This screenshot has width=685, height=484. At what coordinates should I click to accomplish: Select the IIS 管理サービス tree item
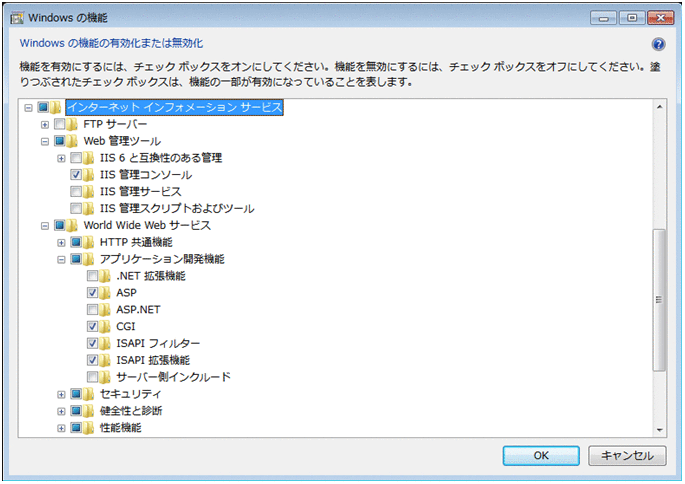click(141, 191)
